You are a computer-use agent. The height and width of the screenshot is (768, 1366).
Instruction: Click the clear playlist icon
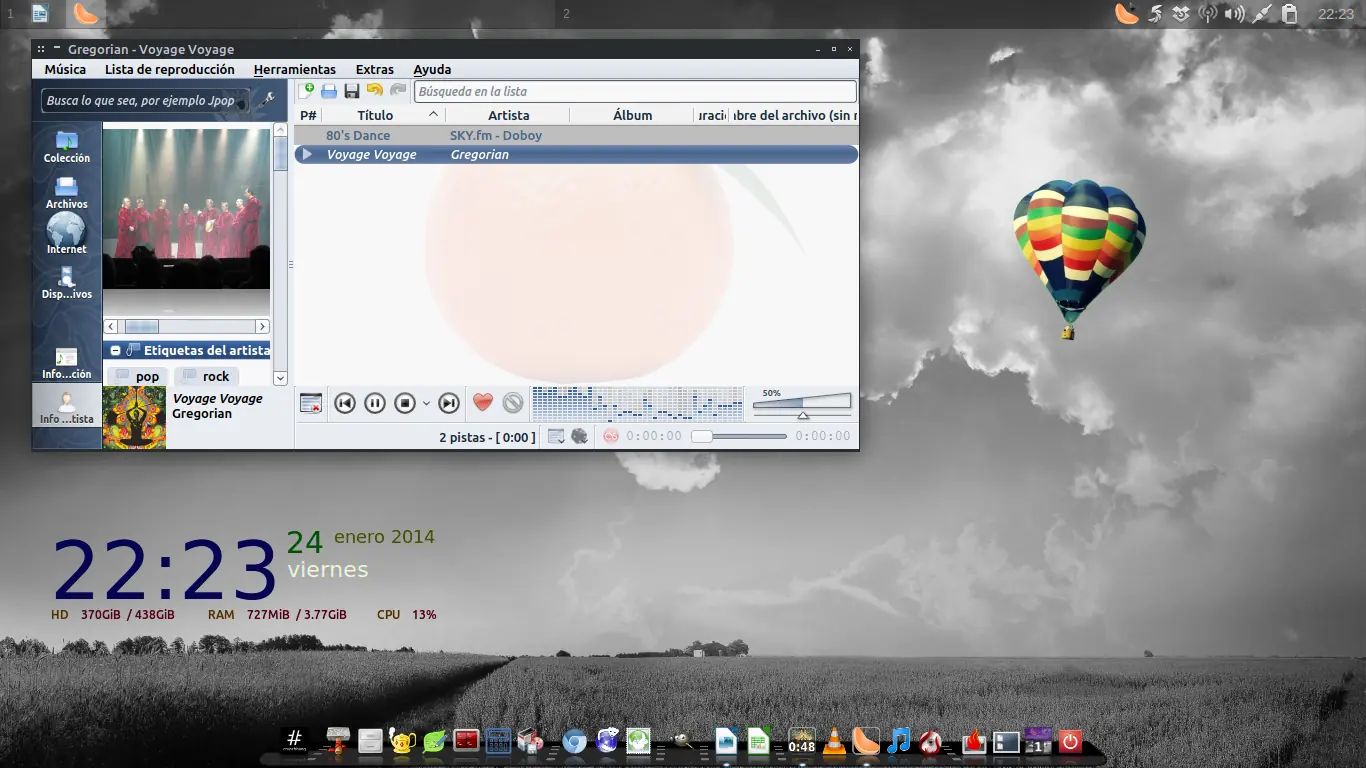click(311, 403)
